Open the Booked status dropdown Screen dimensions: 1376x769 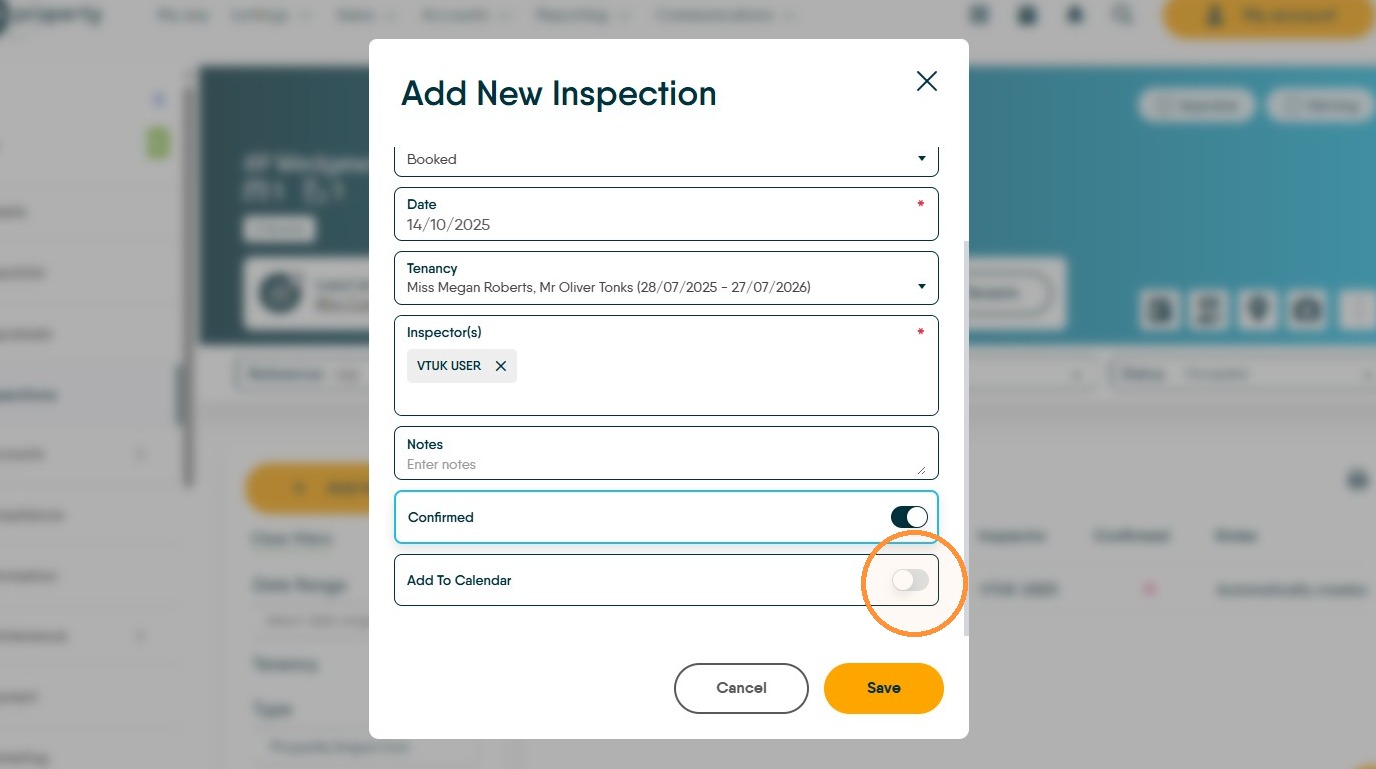[x=666, y=160]
